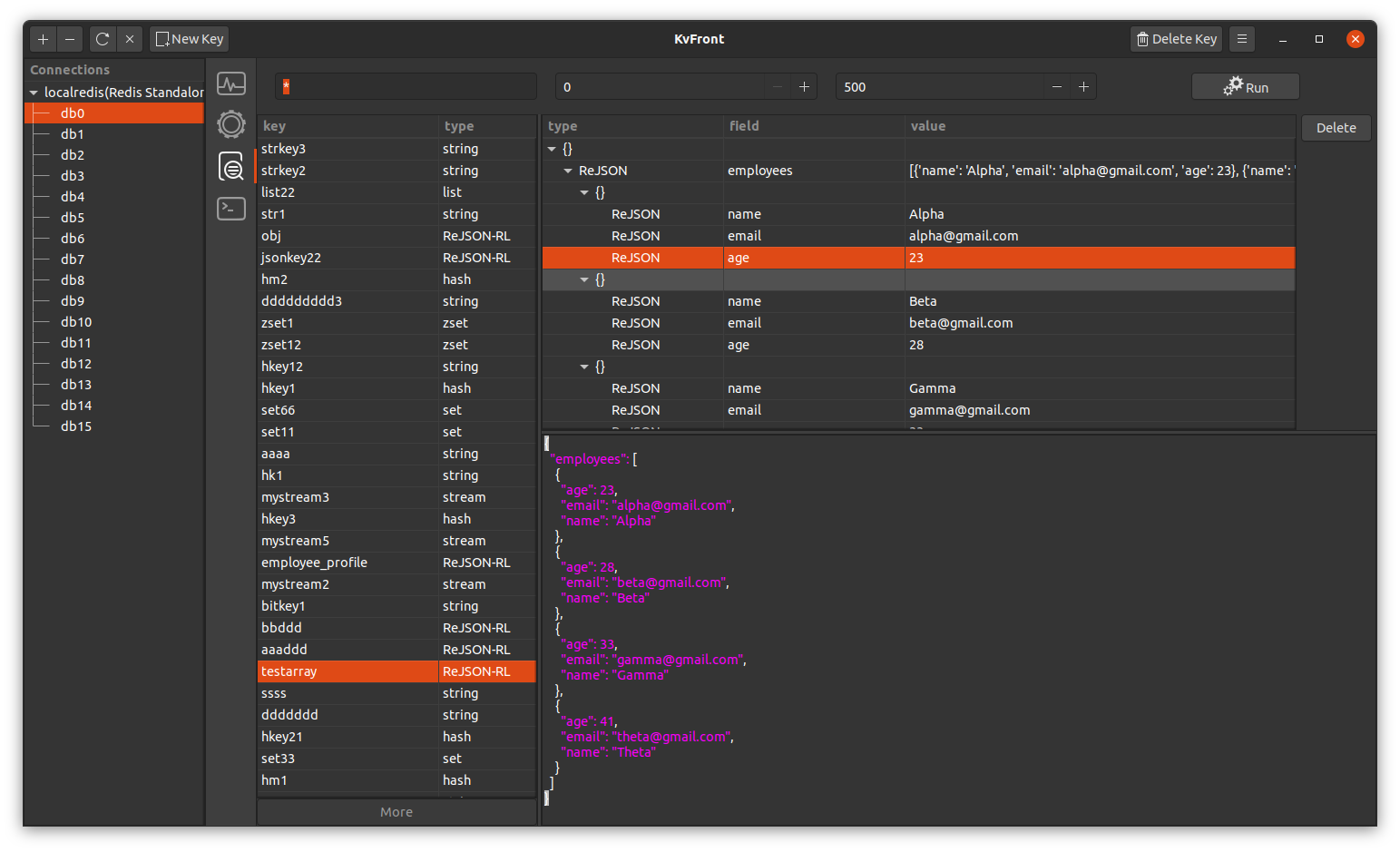Viewport: 1400px width, 852px height.
Task: Select the mystream5 key
Action: 397,541
